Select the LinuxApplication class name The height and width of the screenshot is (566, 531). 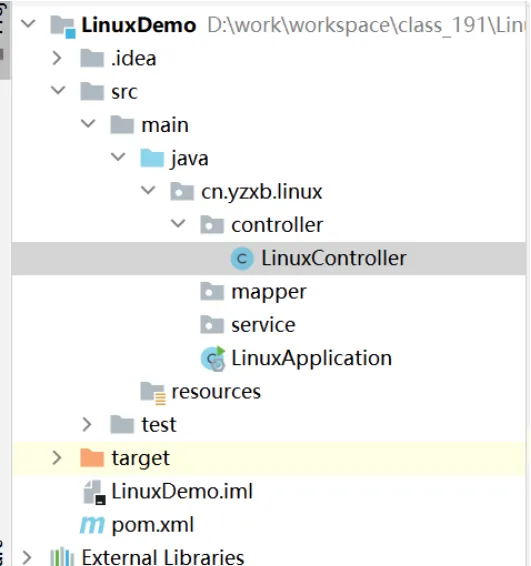click(x=312, y=358)
